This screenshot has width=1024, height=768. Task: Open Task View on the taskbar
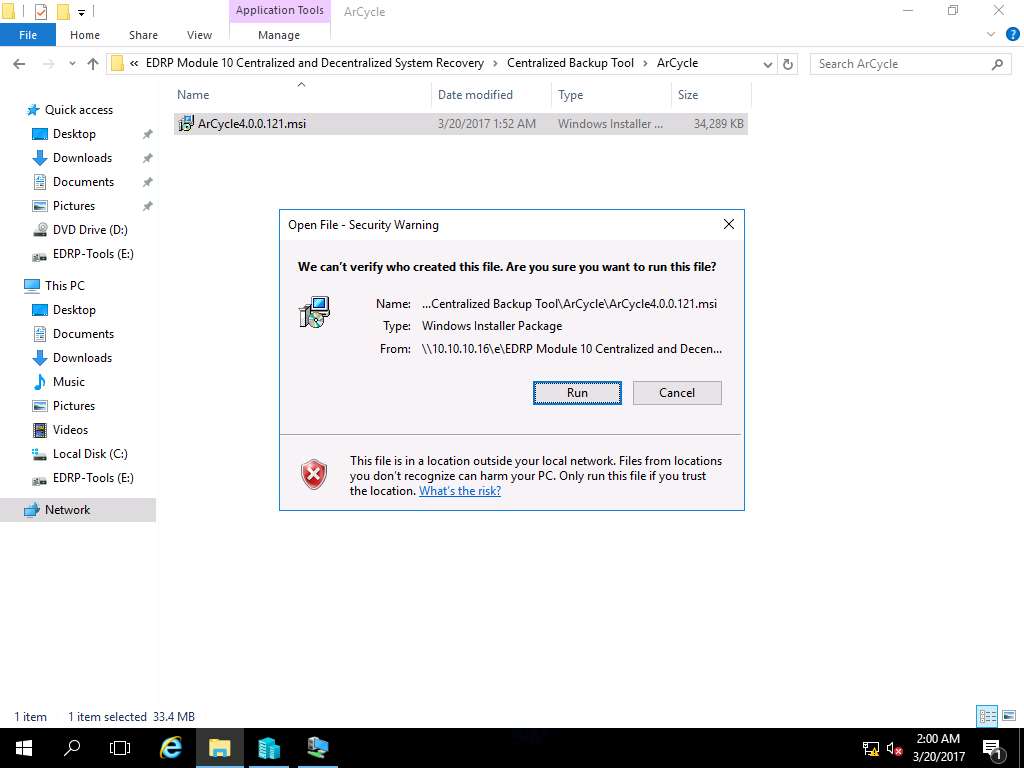pyautogui.click(x=120, y=748)
